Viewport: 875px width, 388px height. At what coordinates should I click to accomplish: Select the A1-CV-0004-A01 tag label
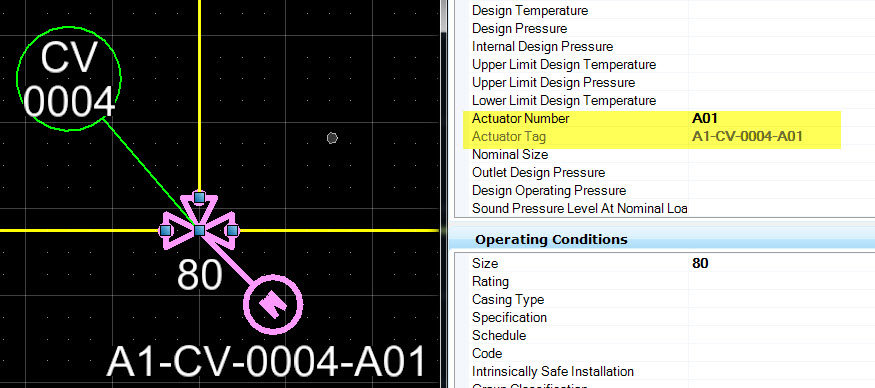(266, 362)
